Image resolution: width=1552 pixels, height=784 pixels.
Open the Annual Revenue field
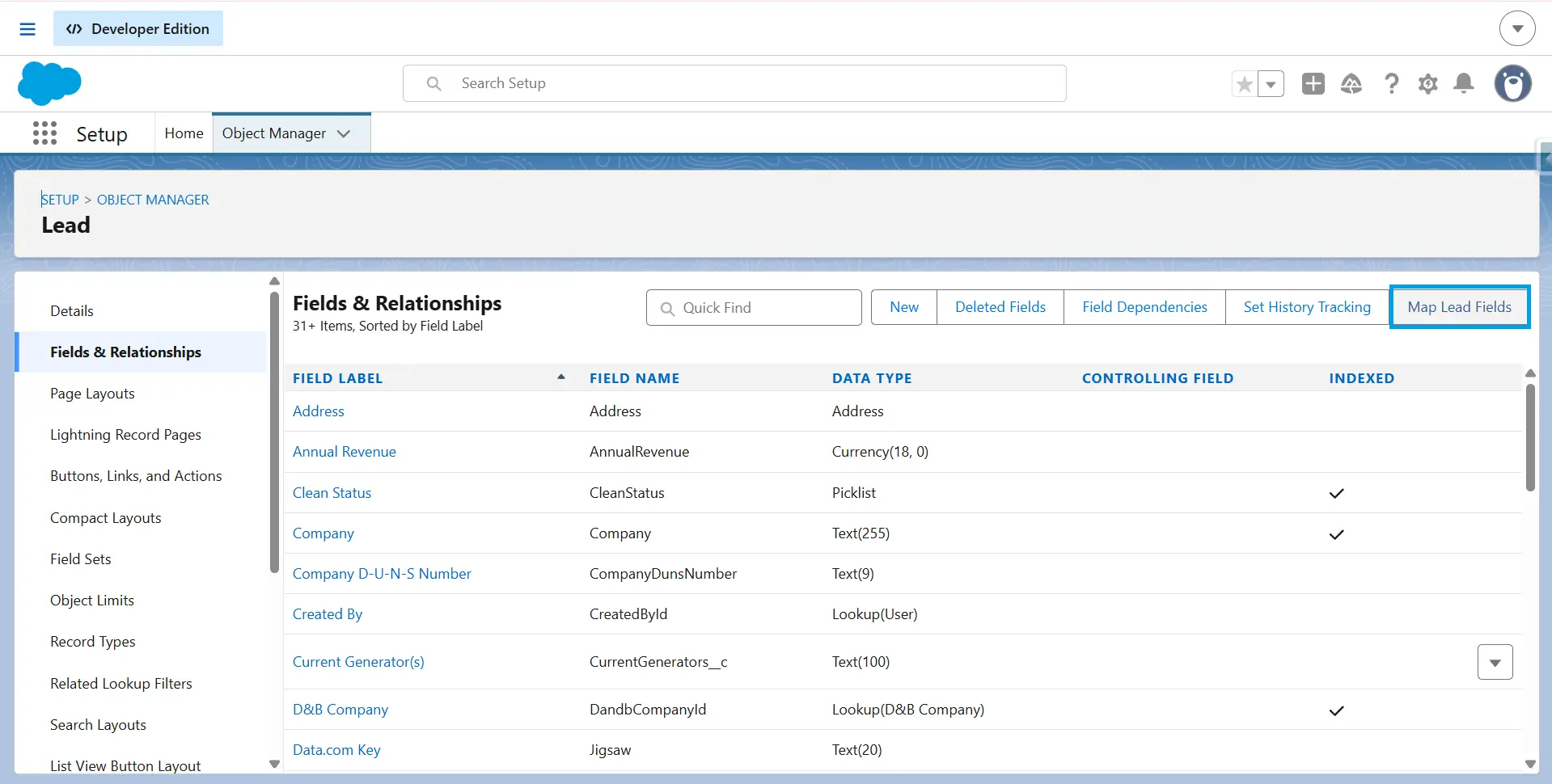(345, 452)
